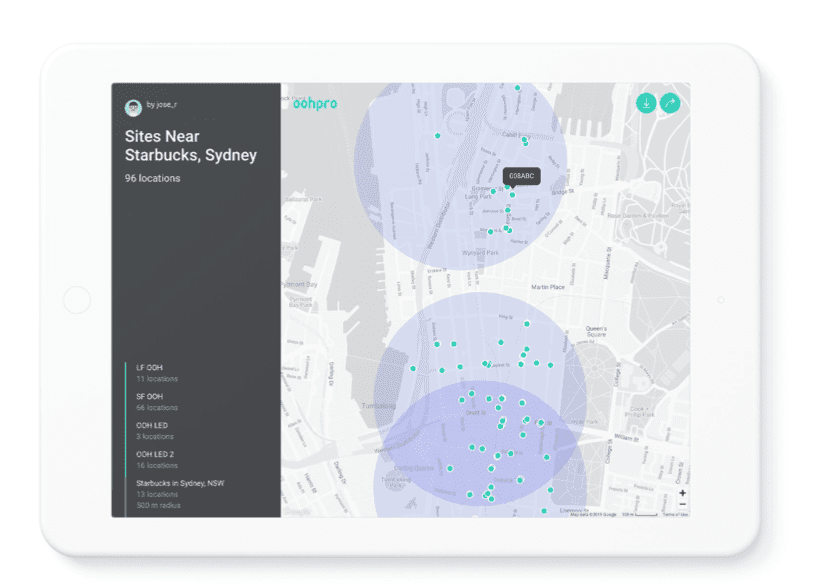Click the download button on the map

[646, 103]
